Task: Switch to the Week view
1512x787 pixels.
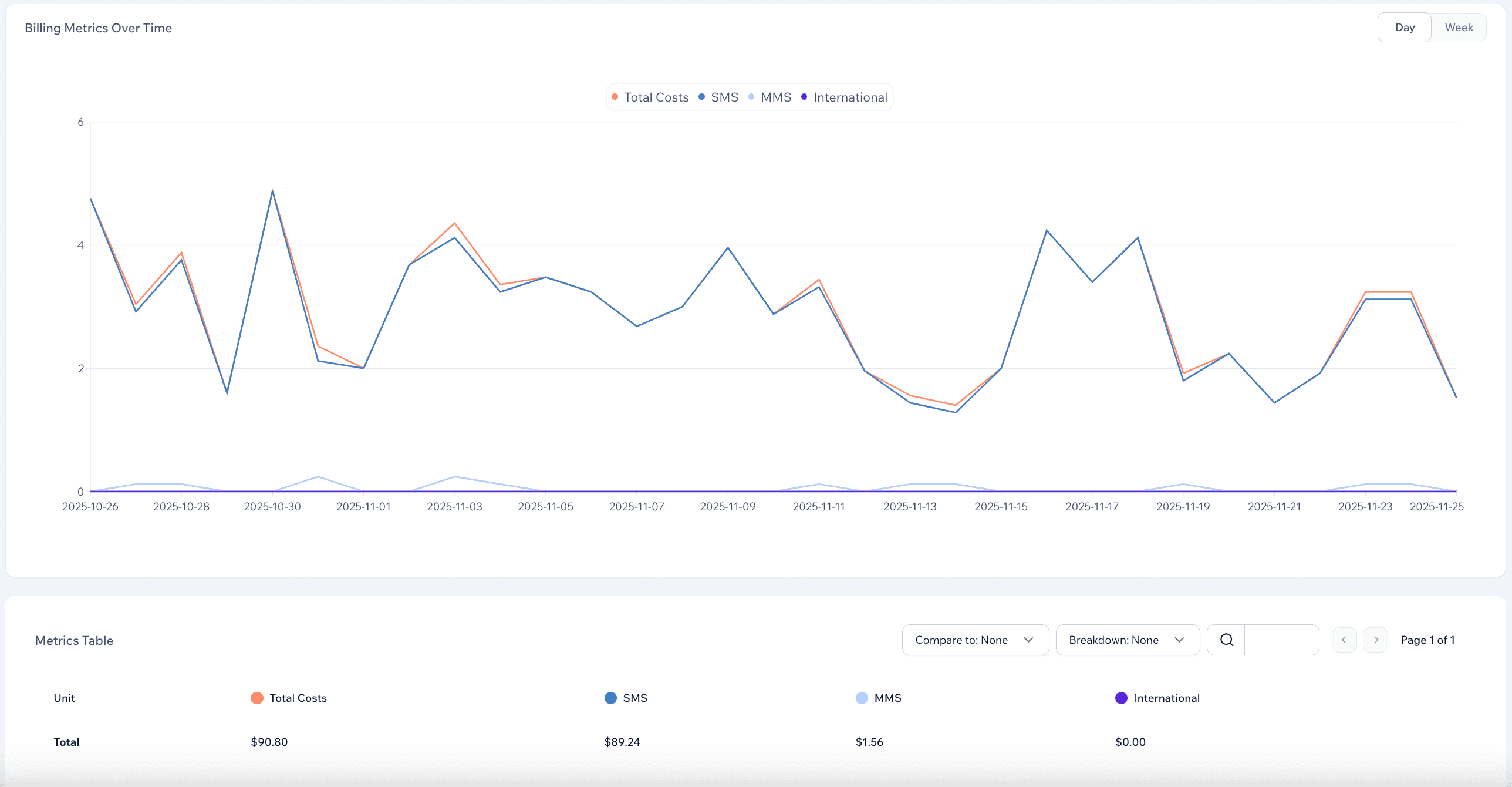Action: [x=1459, y=27]
